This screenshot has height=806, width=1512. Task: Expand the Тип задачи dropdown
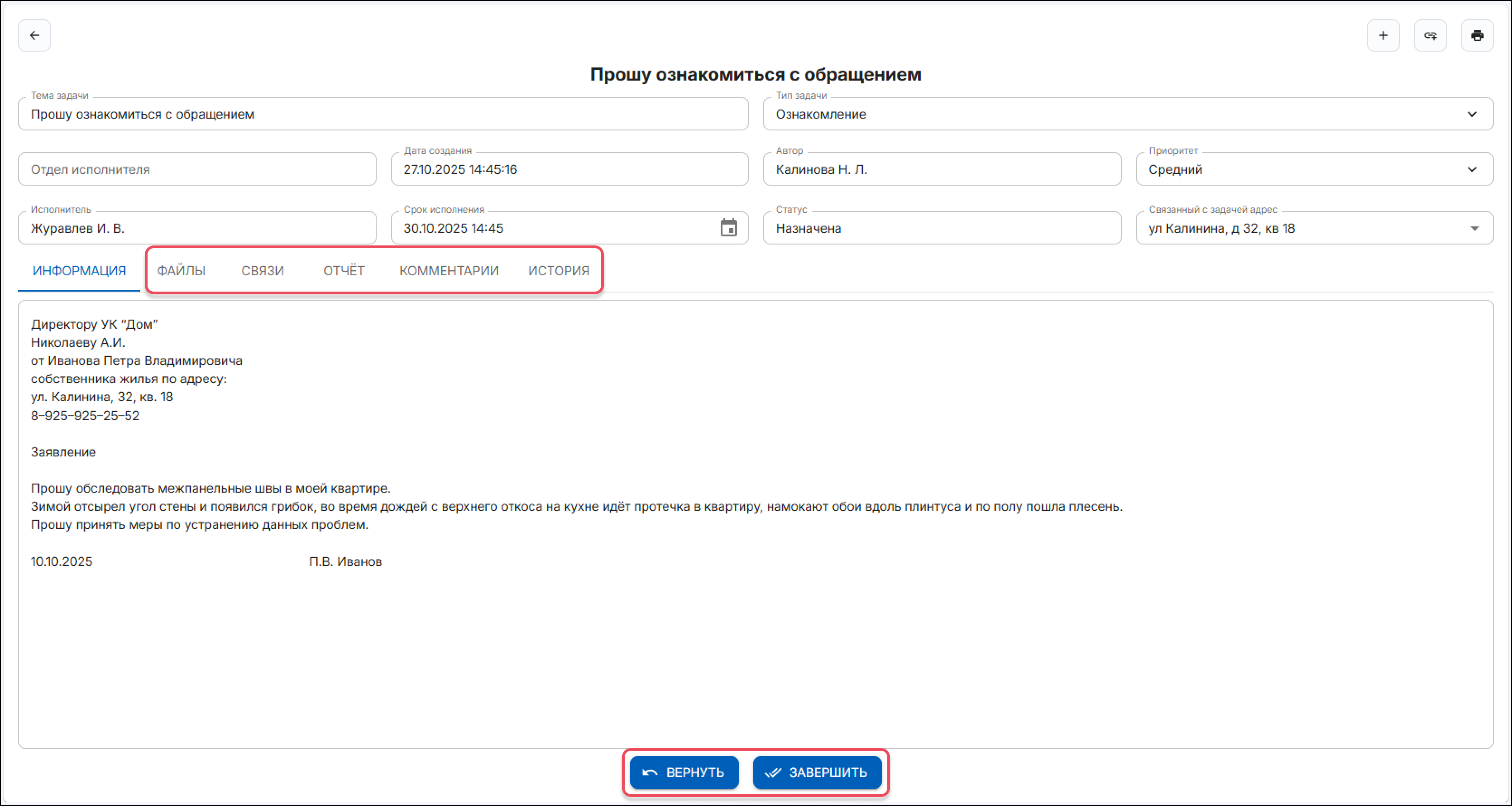[1472, 114]
